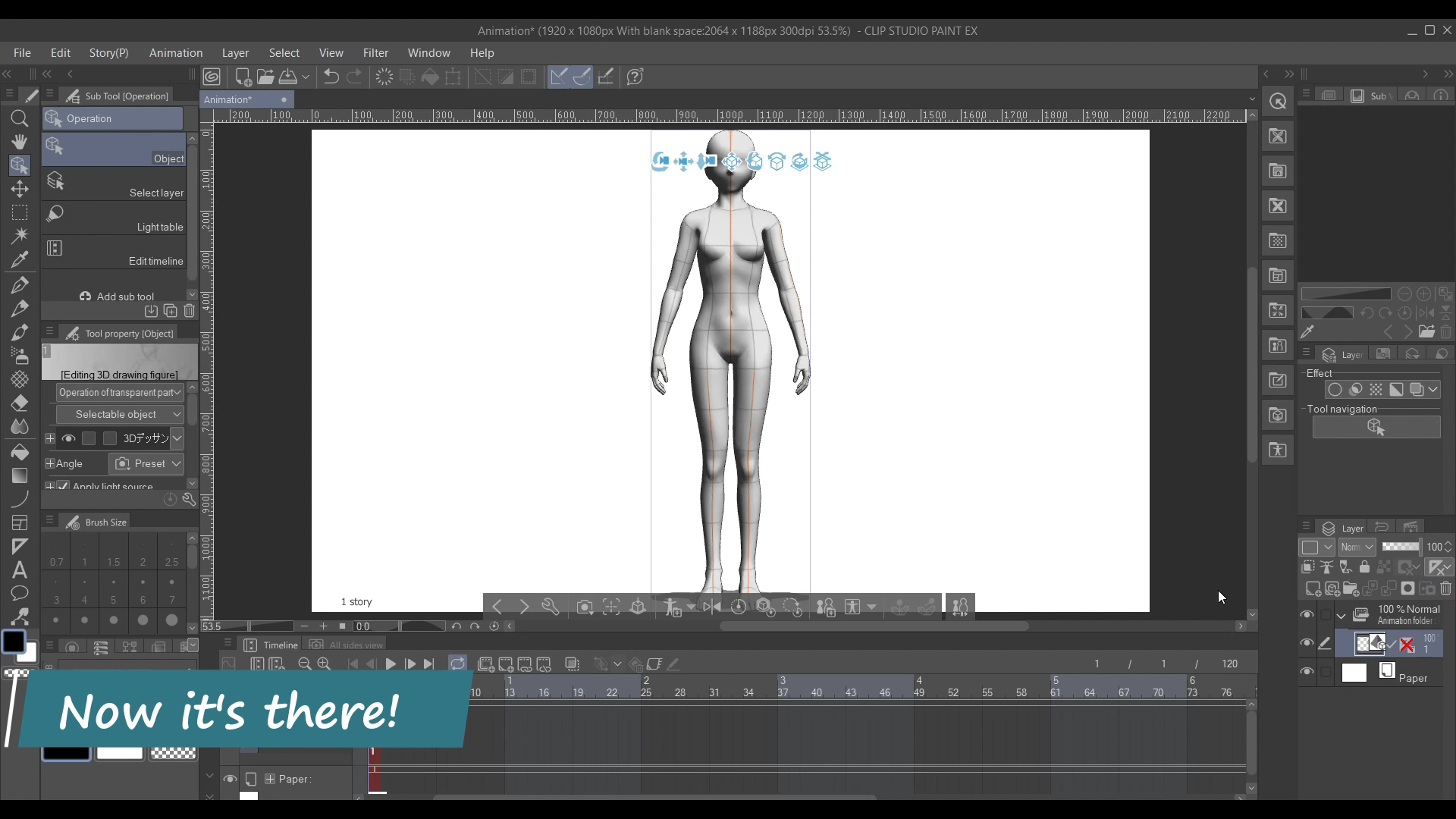Open the Animation menu
The image size is (1456, 819).
[x=176, y=53]
